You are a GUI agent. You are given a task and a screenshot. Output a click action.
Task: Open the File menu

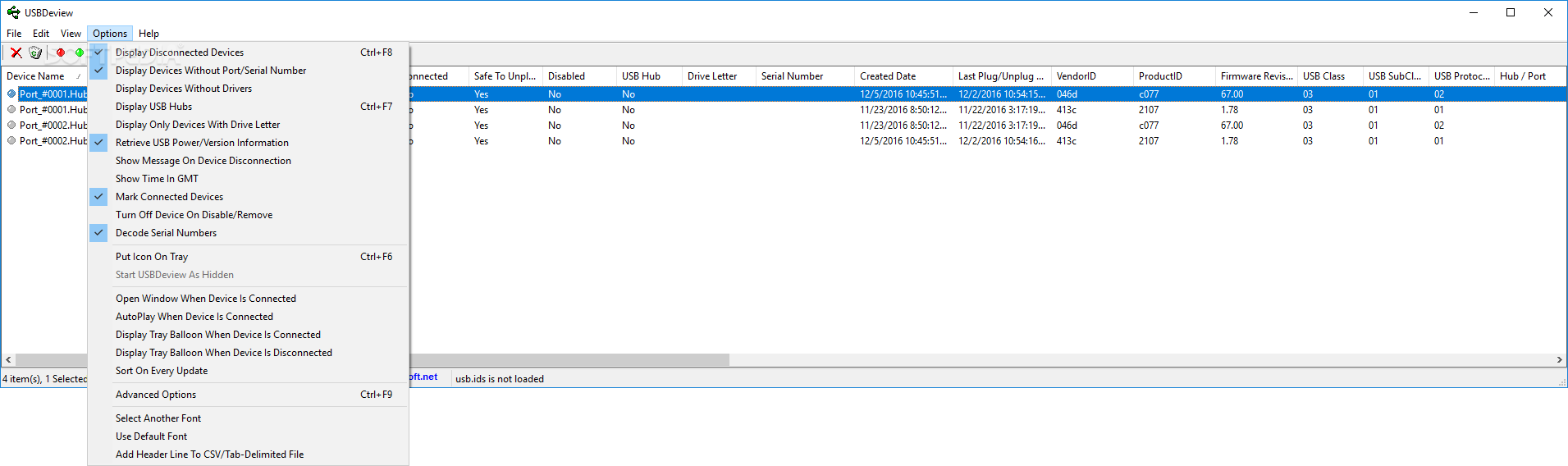point(14,34)
